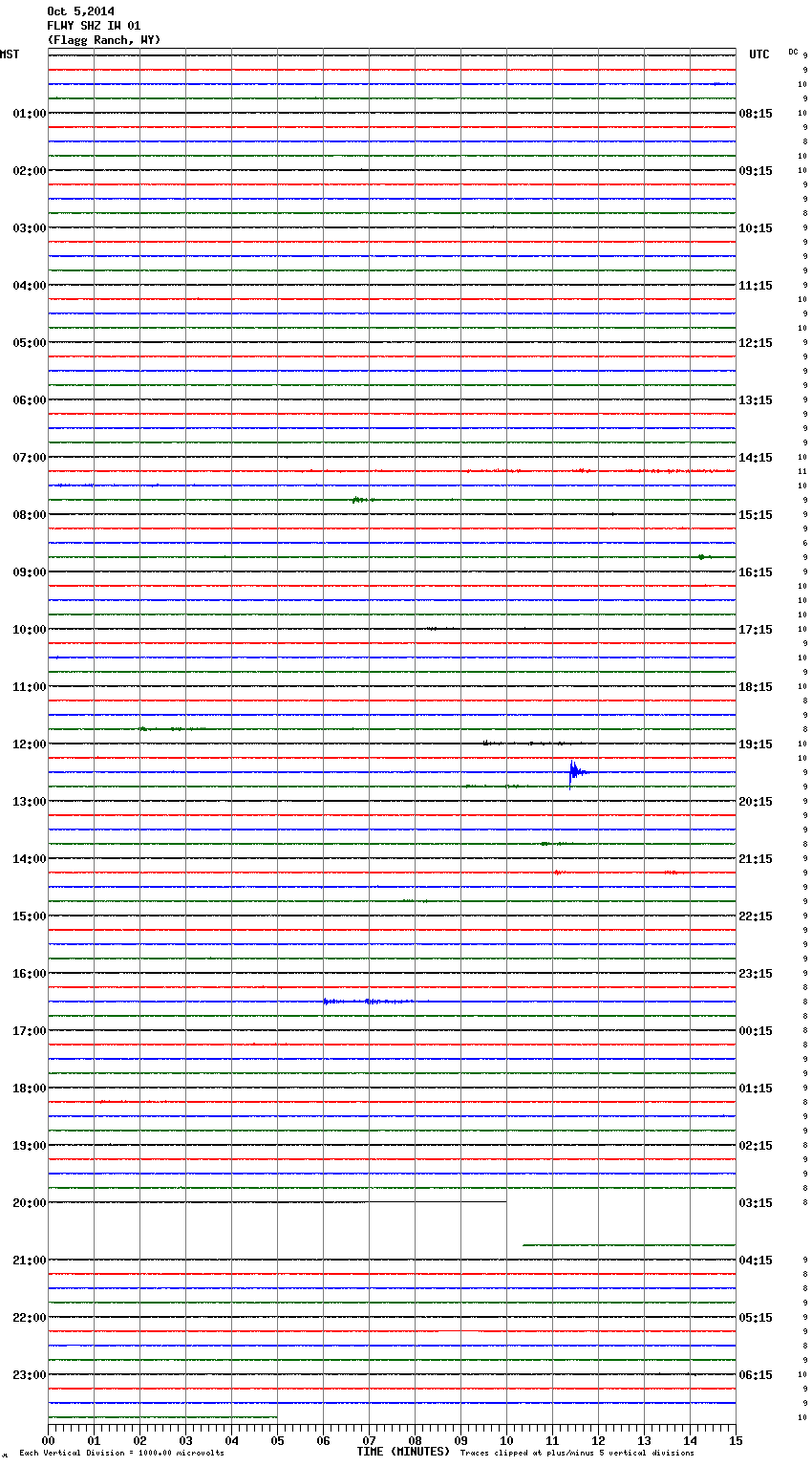Click the bottom x-axis minute label "05"
The width and height of the screenshot is (812, 1466).
tap(277, 1440)
